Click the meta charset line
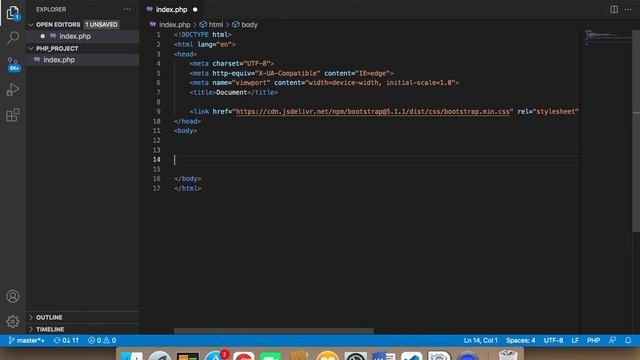This screenshot has height=360, width=640. 231,64
